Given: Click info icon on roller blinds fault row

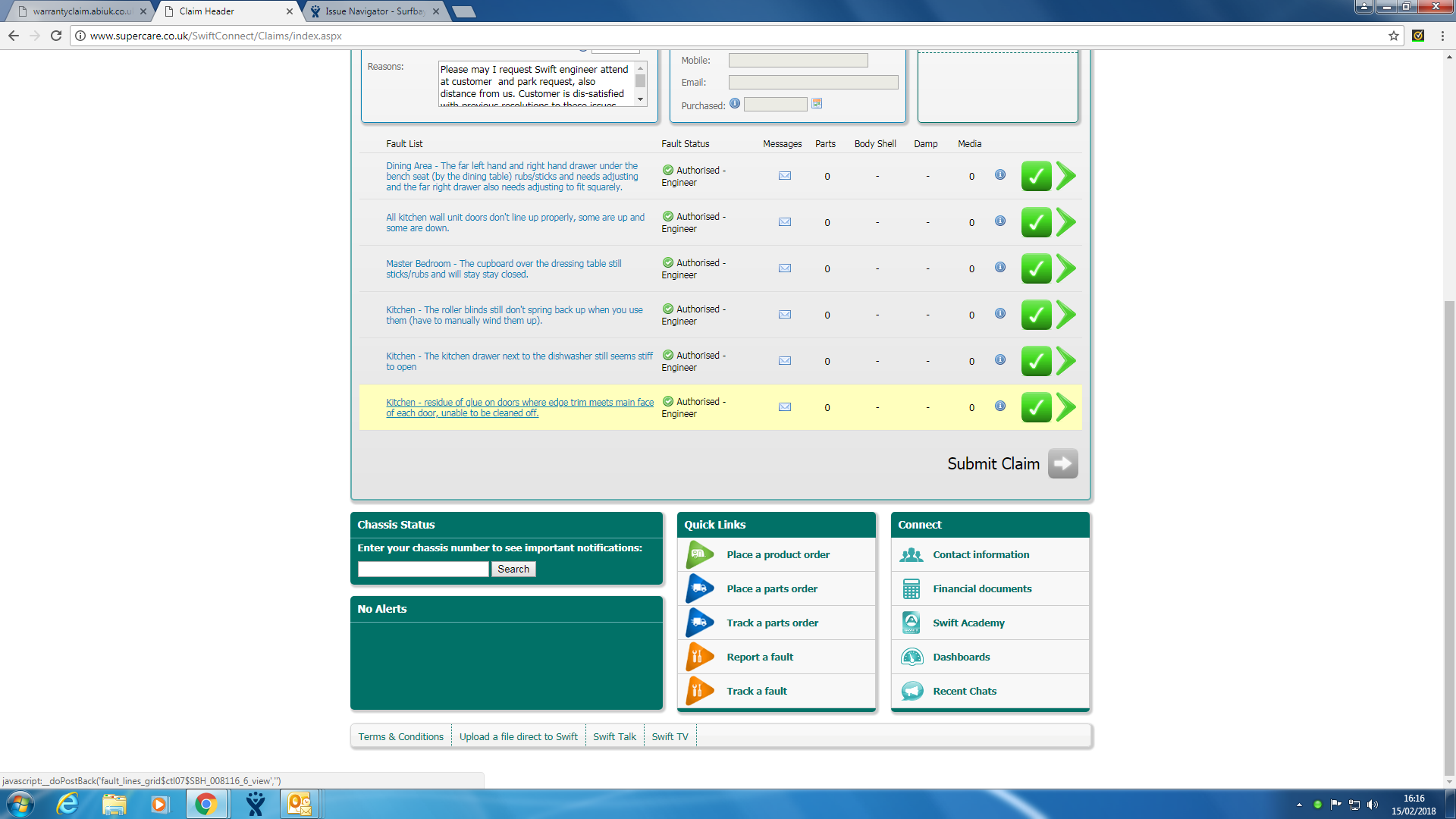Looking at the screenshot, I should (x=1000, y=314).
